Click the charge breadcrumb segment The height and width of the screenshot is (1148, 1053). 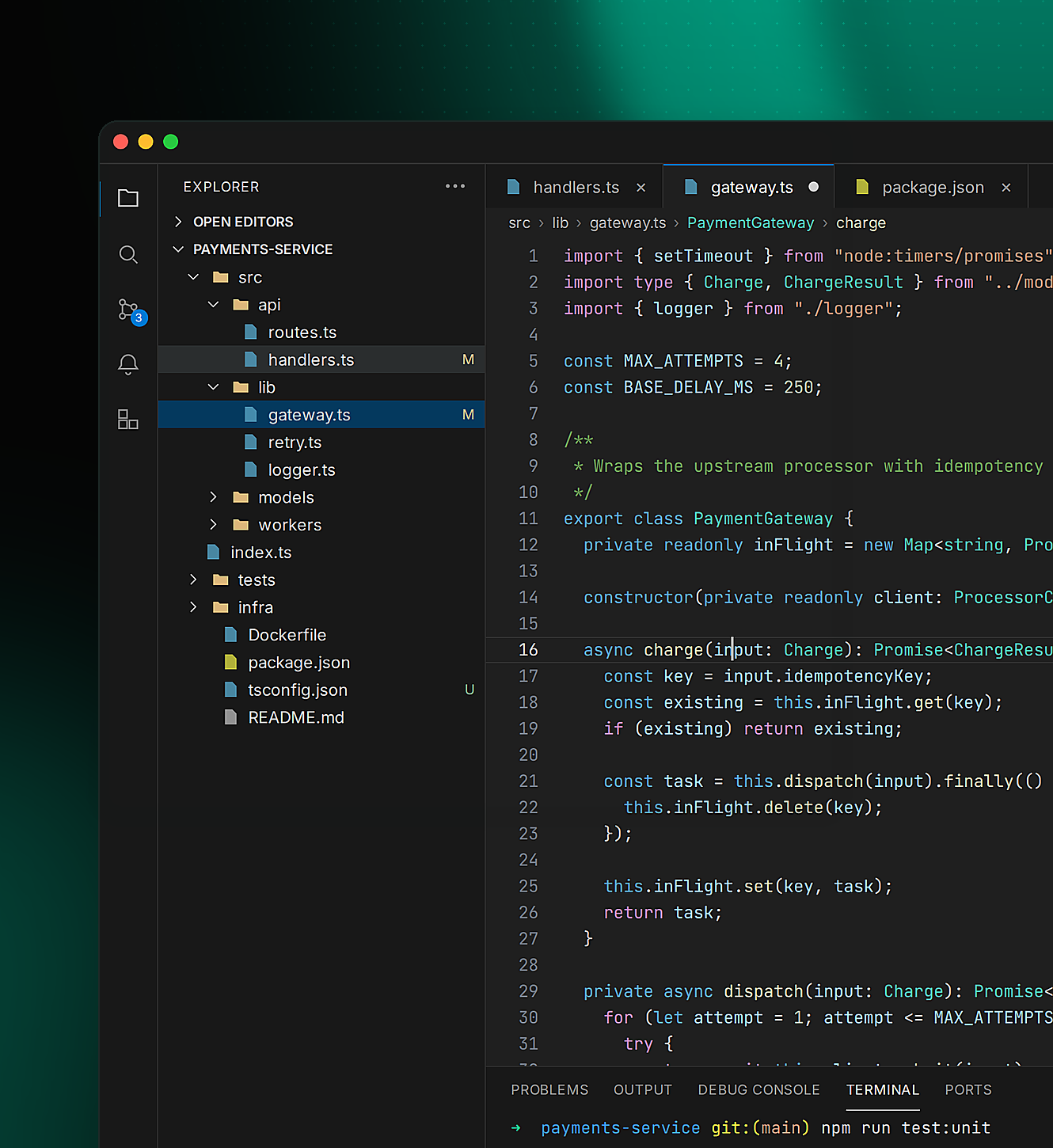pyautogui.click(x=861, y=223)
